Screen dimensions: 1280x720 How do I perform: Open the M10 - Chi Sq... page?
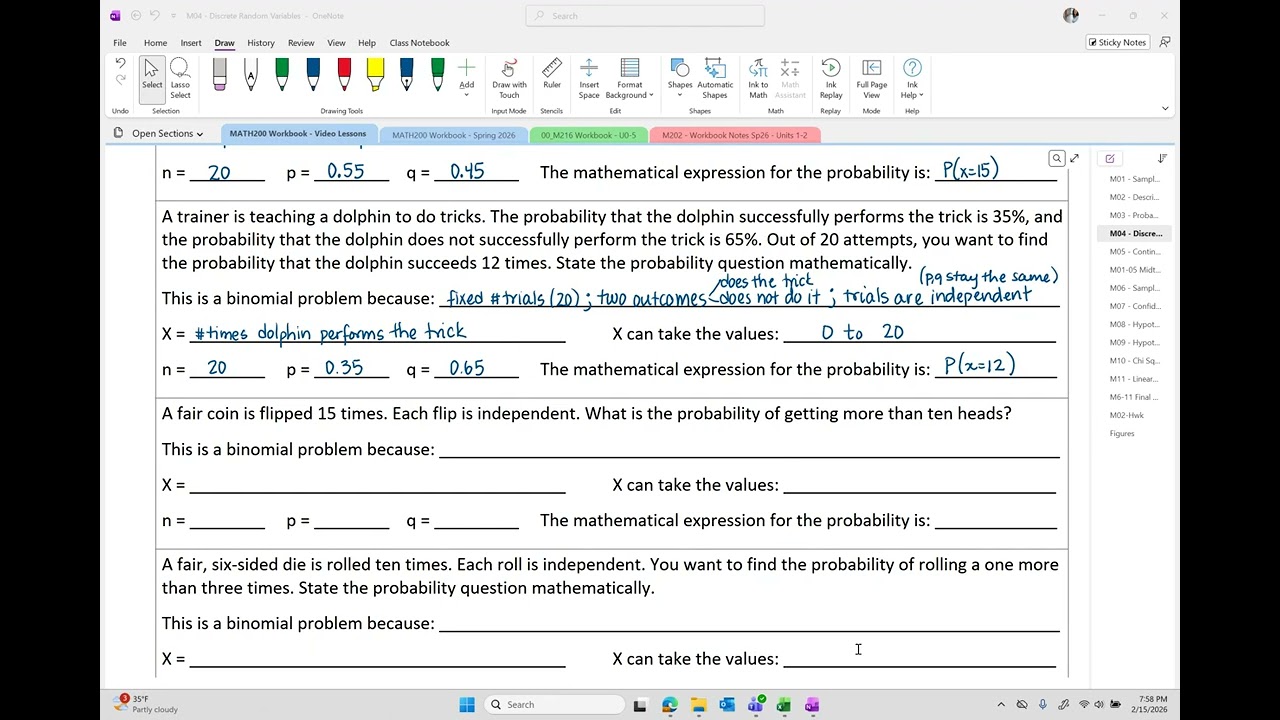(x=1134, y=361)
